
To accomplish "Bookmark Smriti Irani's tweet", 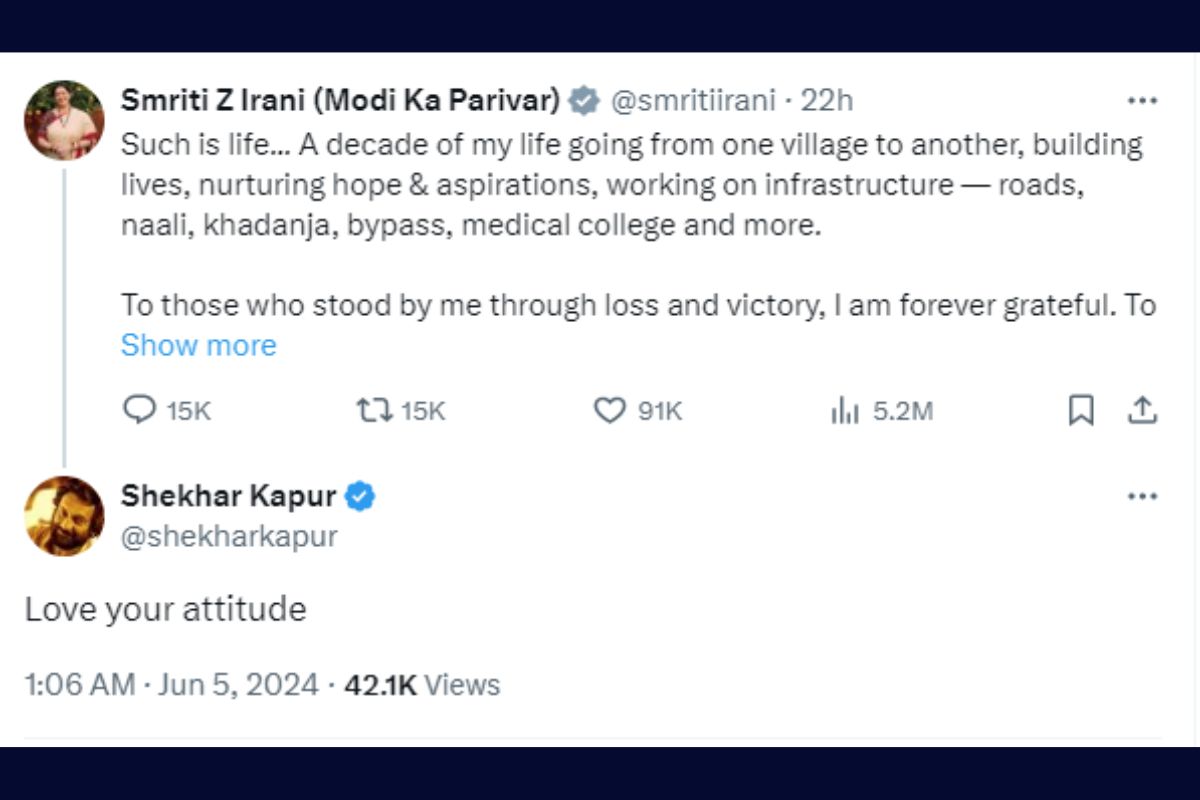I will tap(1081, 410).
